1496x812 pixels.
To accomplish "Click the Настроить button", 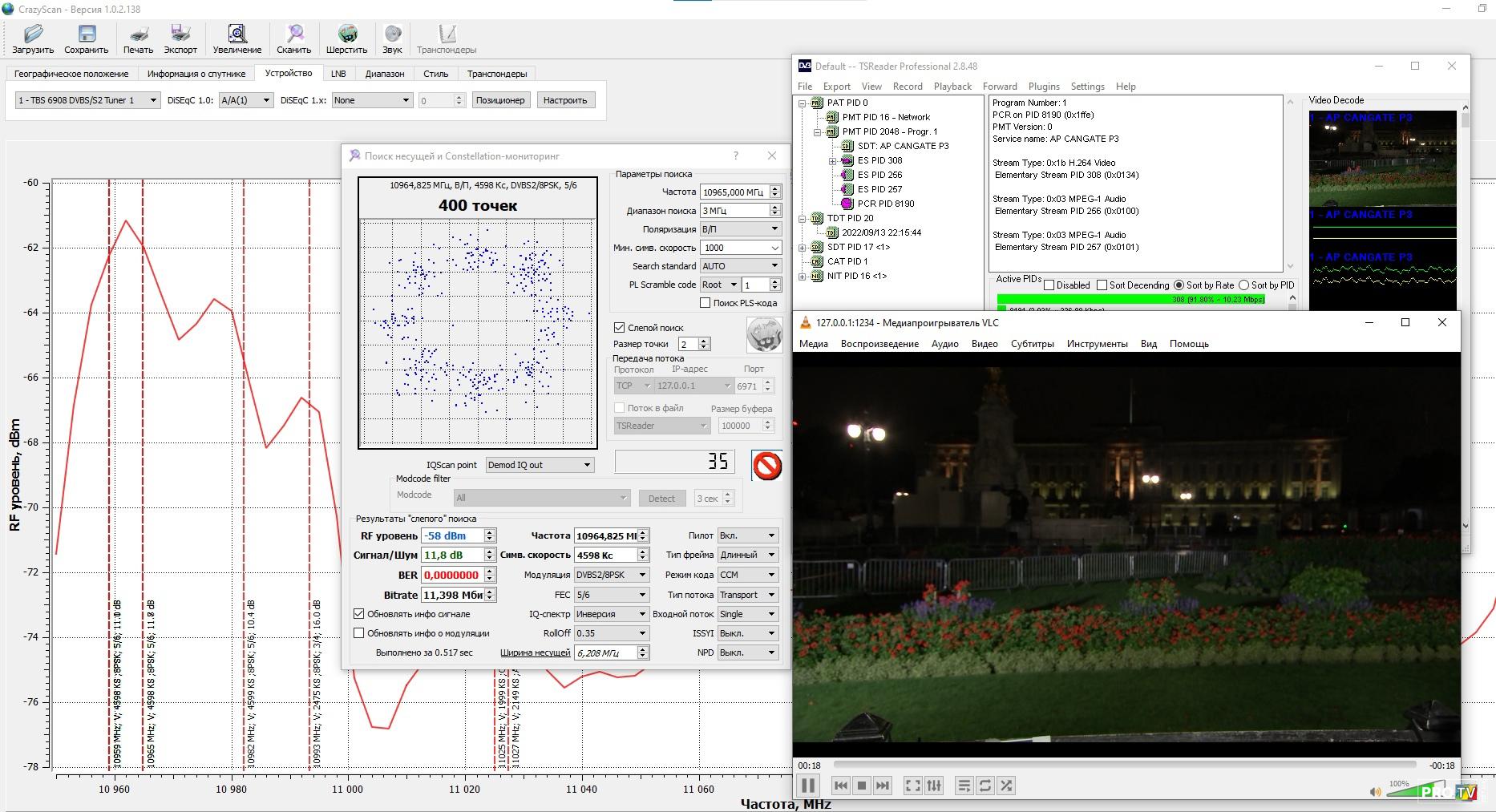I will point(564,100).
